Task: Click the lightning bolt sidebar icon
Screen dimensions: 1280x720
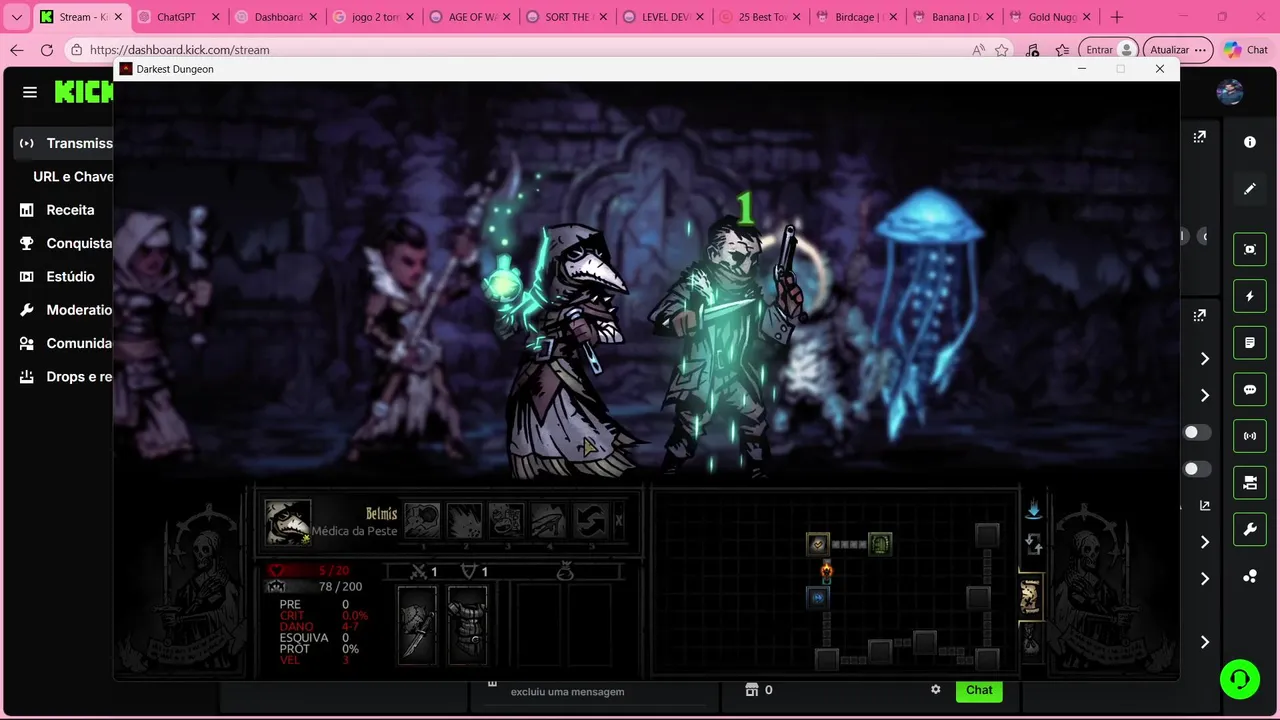Action: (1249, 296)
